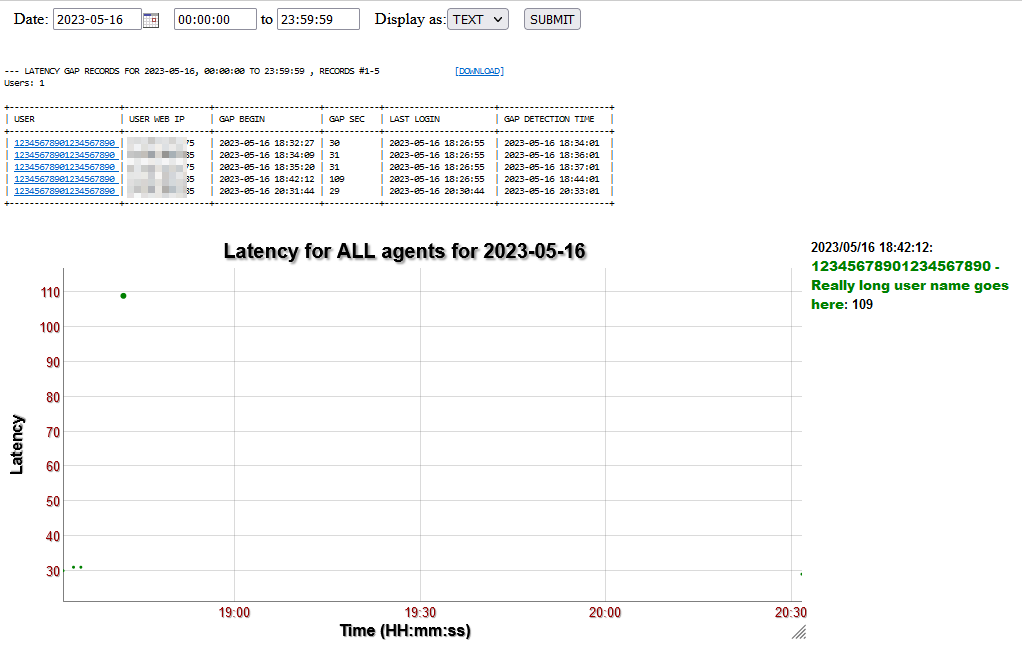Click the Latency axis title
The image size is (1022, 647).
(17, 444)
